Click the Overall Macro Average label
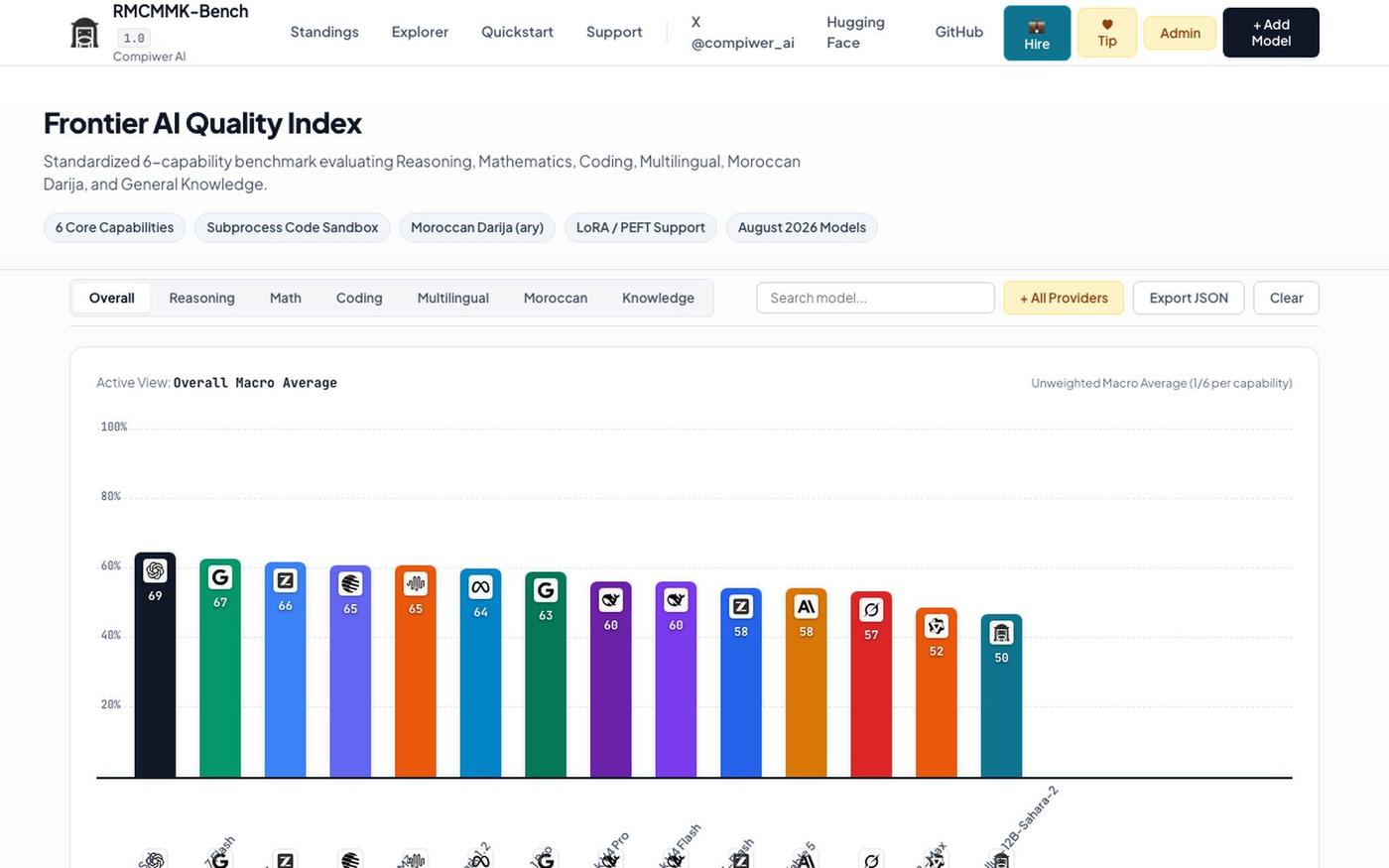 pos(255,383)
